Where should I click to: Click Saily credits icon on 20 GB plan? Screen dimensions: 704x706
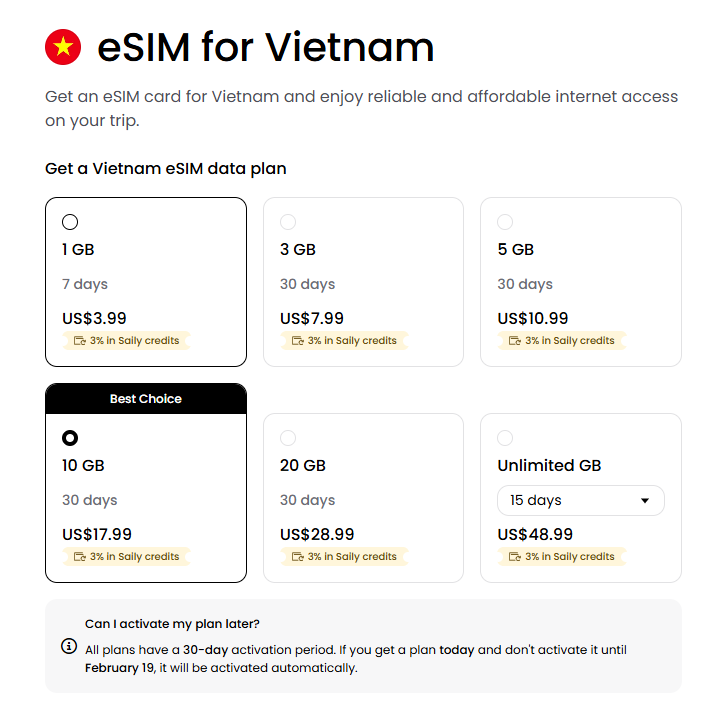(297, 557)
